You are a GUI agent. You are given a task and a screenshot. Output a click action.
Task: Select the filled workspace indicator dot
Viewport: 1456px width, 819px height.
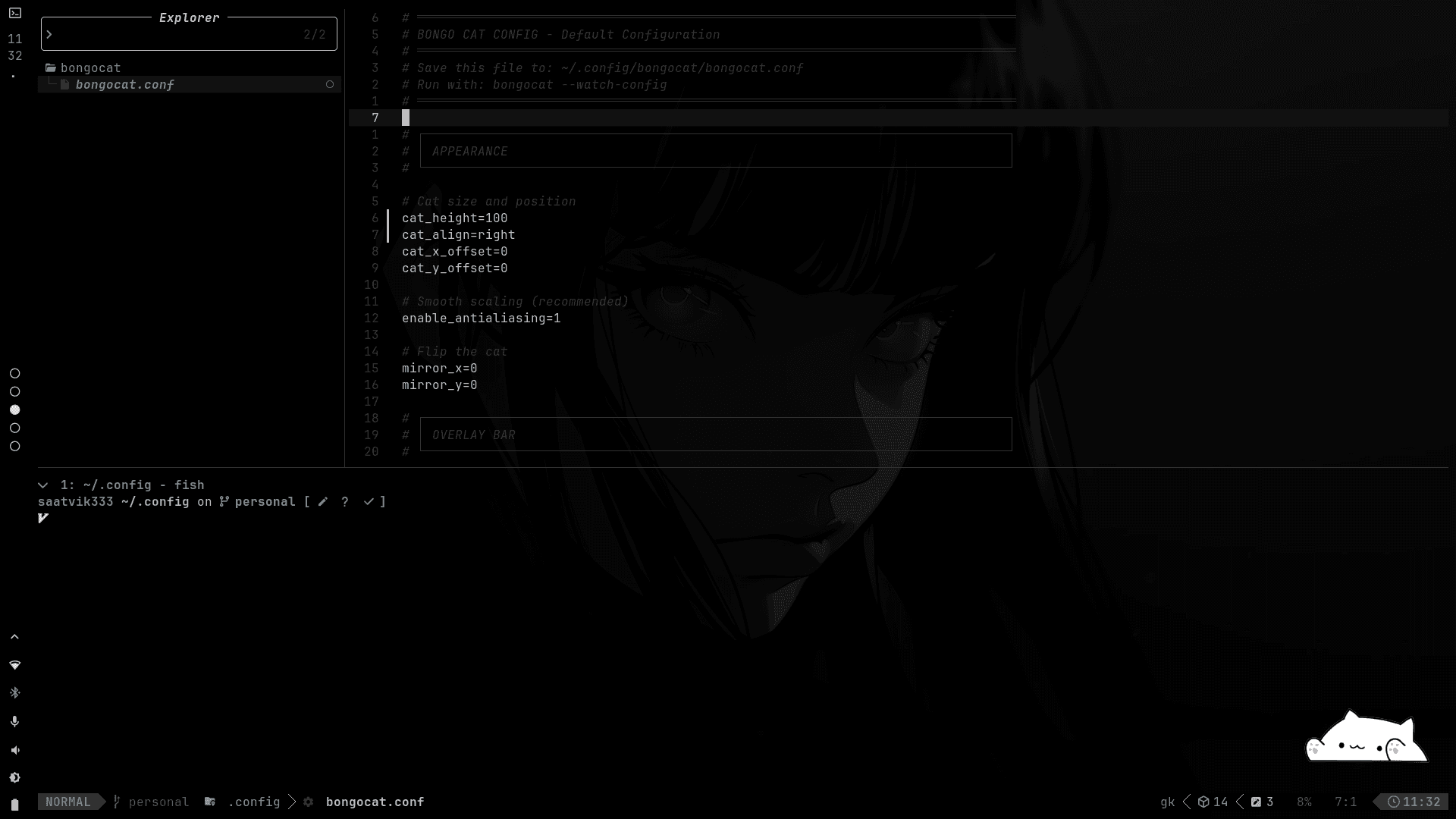[14, 409]
